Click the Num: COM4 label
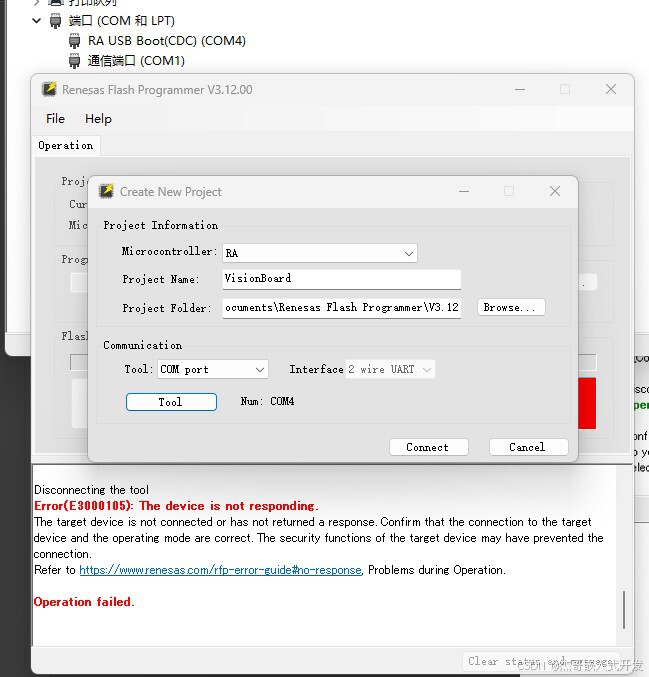649x677 pixels. pyautogui.click(x=268, y=402)
